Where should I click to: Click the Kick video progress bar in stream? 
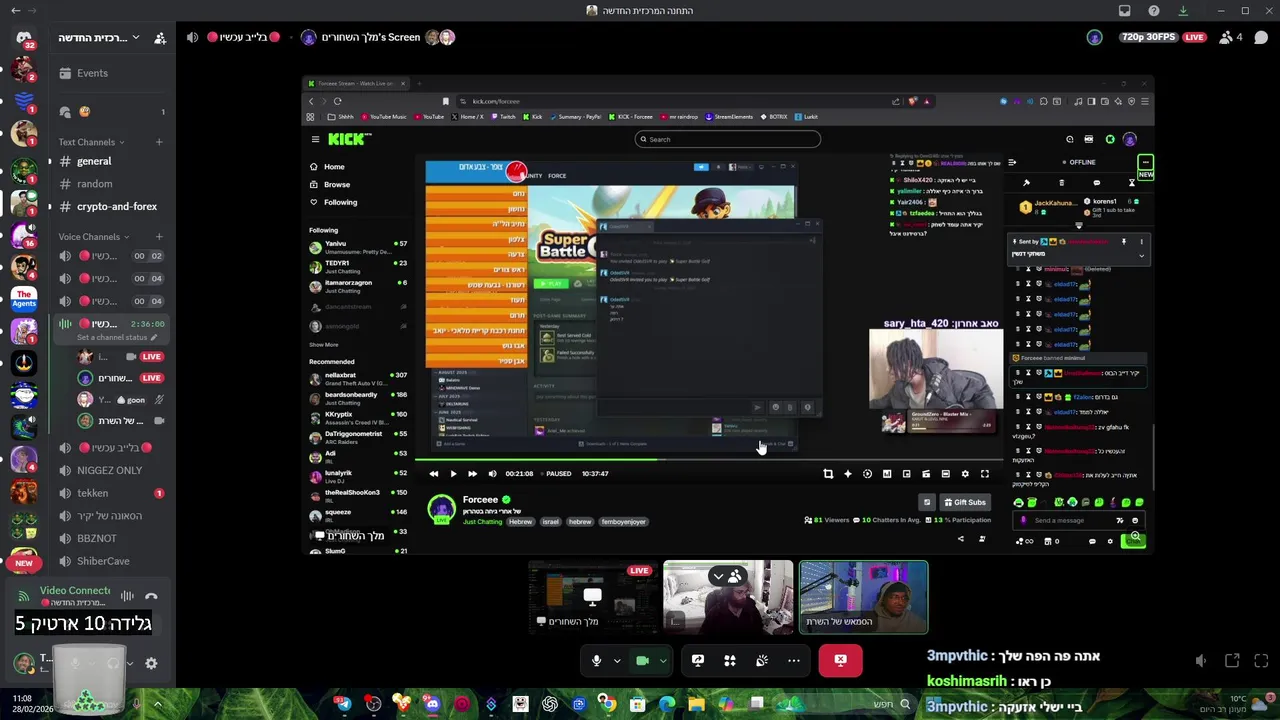pyautogui.click(x=710, y=460)
